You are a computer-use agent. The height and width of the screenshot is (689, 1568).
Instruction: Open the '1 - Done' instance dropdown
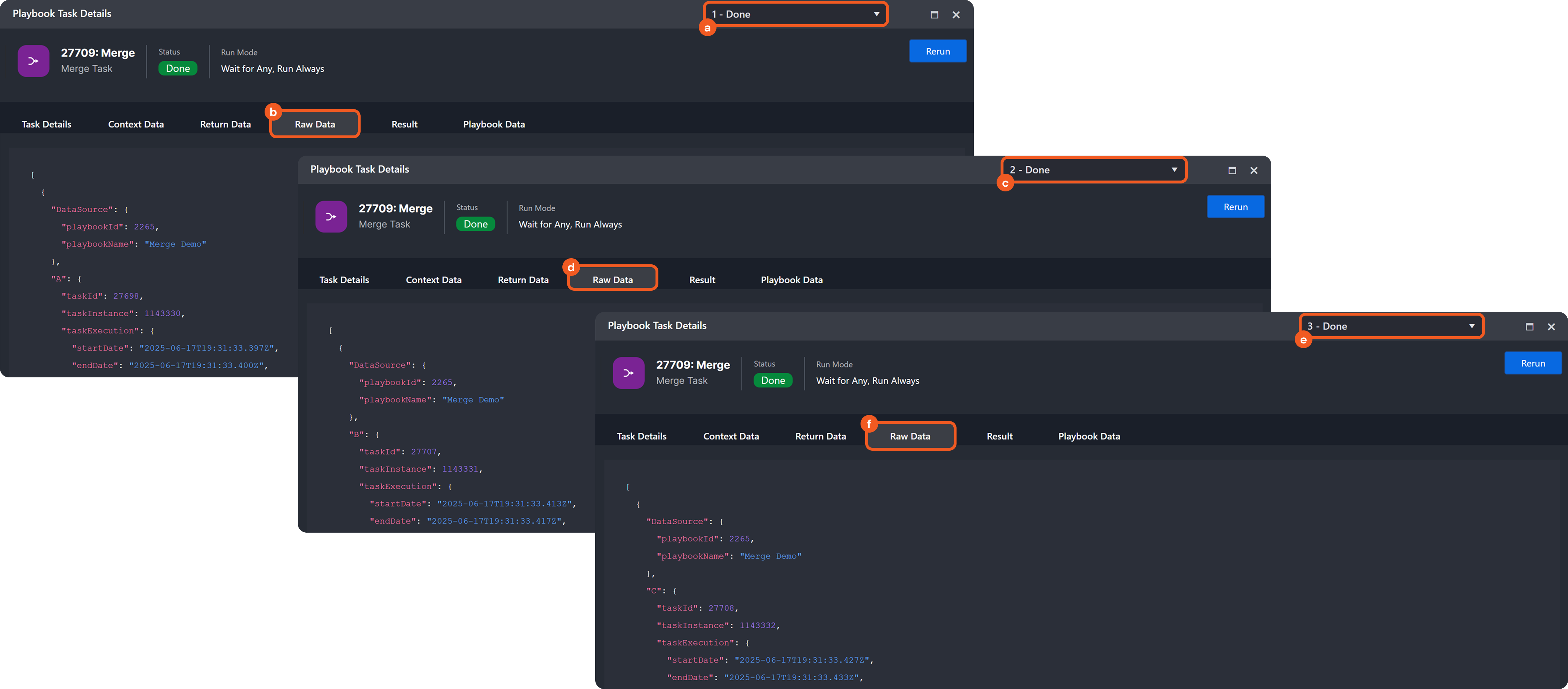click(x=796, y=14)
